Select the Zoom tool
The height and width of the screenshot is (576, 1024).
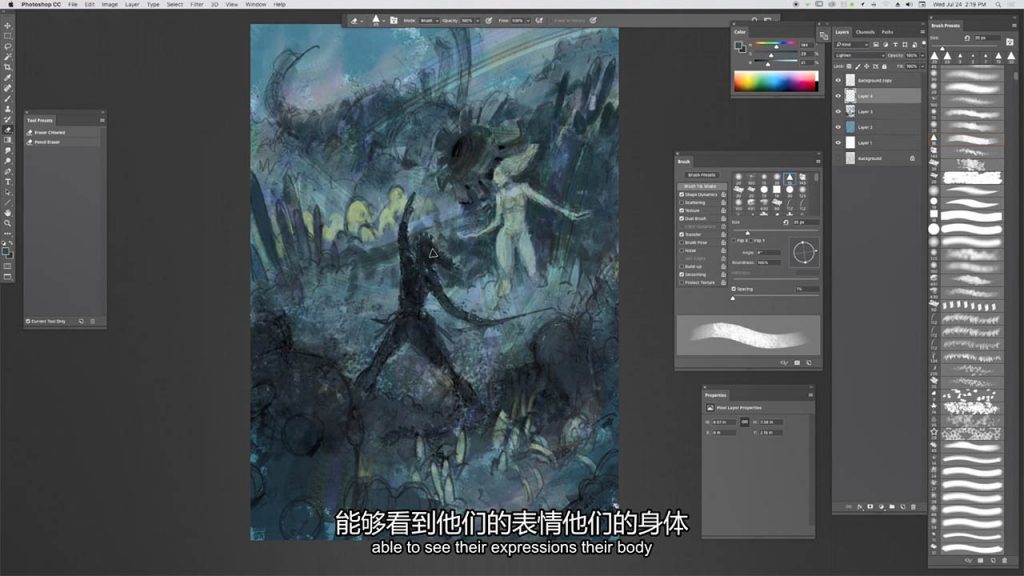[x=8, y=223]
